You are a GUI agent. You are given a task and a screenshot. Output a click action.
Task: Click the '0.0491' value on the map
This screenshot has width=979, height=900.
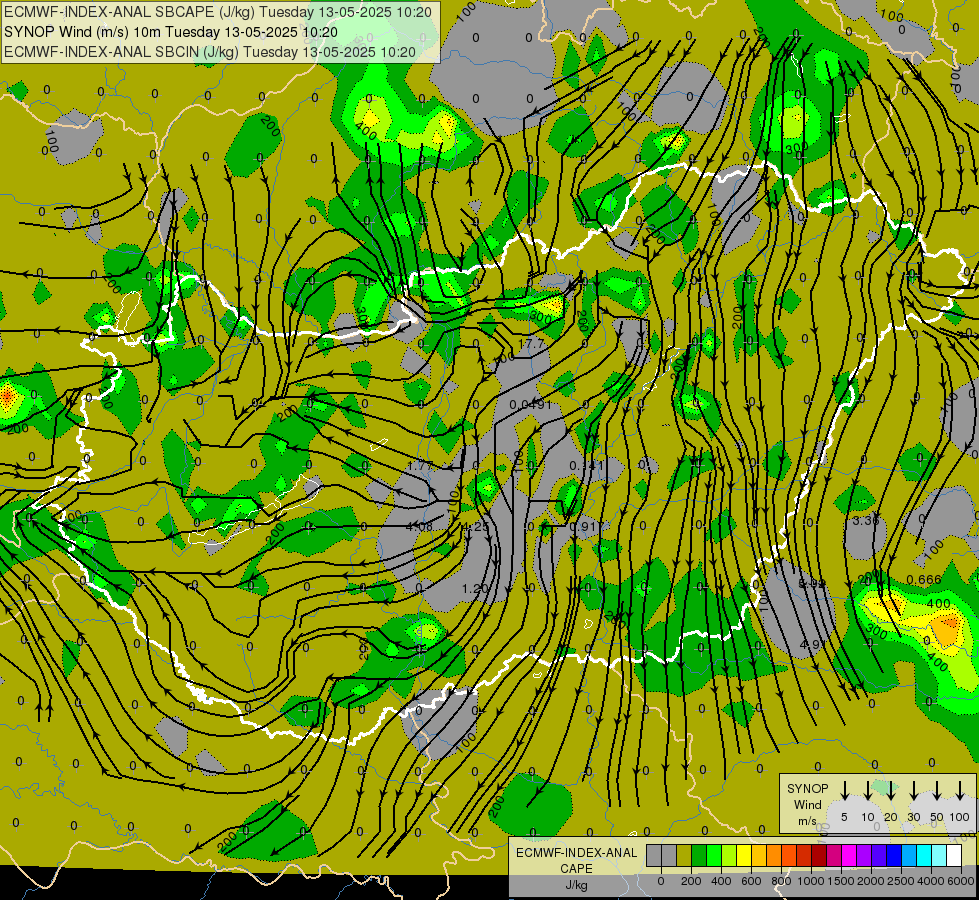[x=530, y=405]
